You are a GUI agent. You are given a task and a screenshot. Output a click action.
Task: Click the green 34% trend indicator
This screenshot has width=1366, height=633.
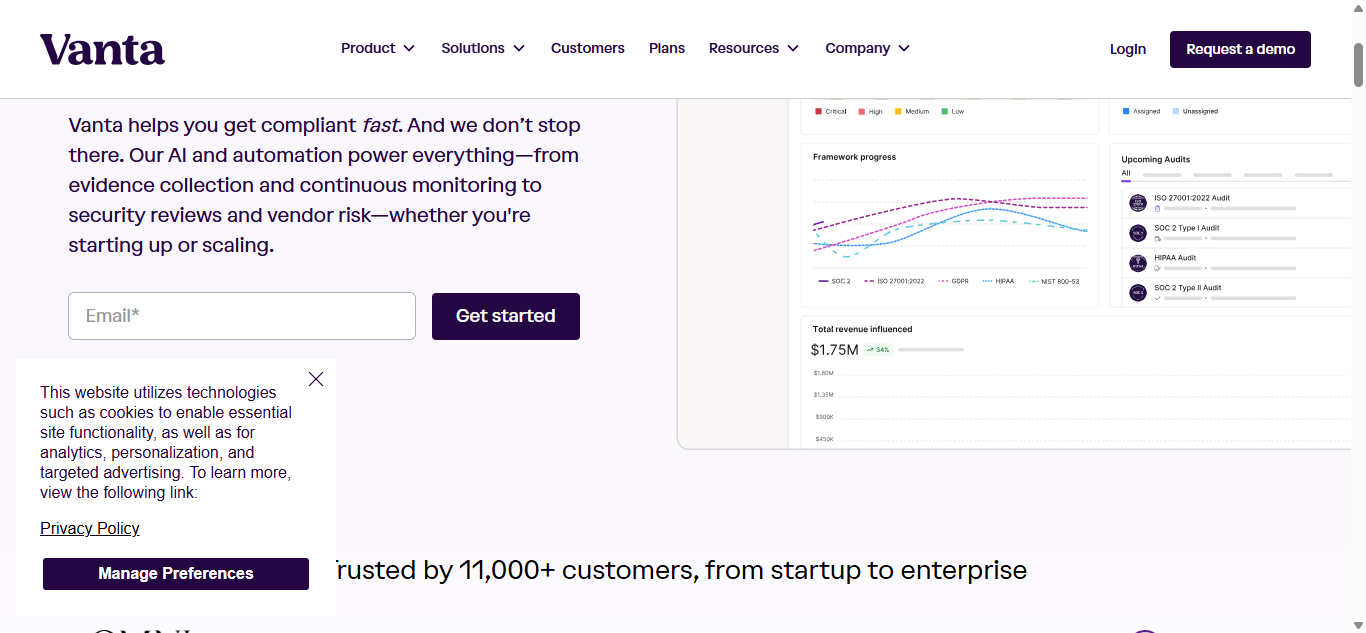878,350
